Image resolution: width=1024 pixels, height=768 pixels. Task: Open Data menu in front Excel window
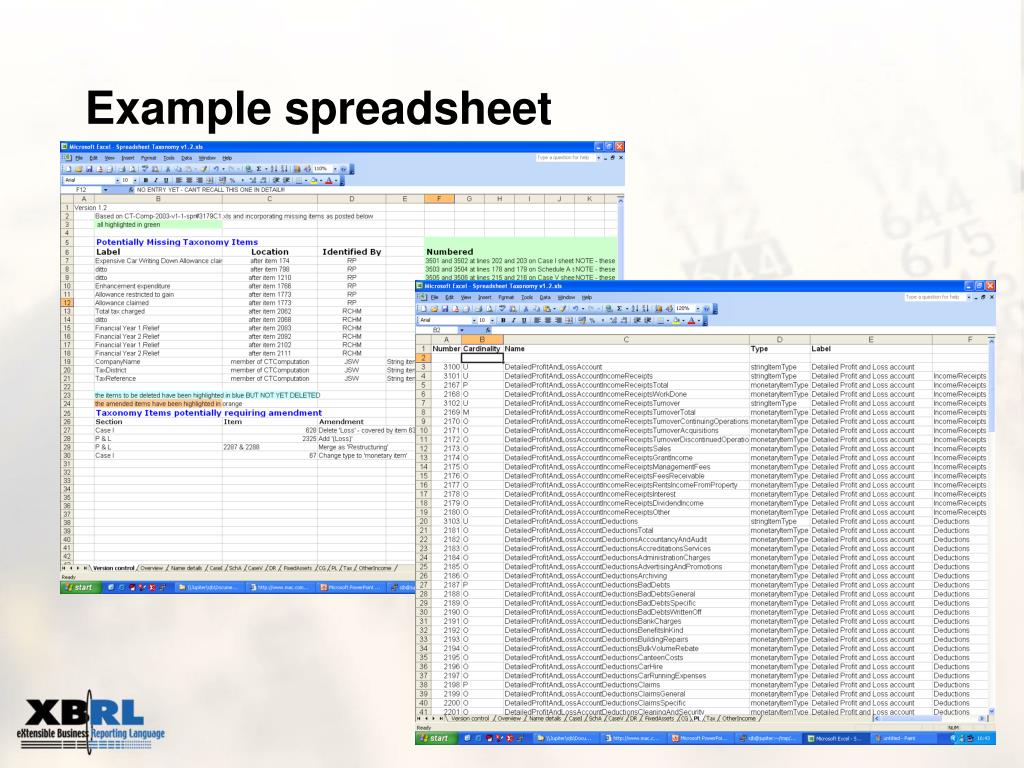(x=545, y=297)
